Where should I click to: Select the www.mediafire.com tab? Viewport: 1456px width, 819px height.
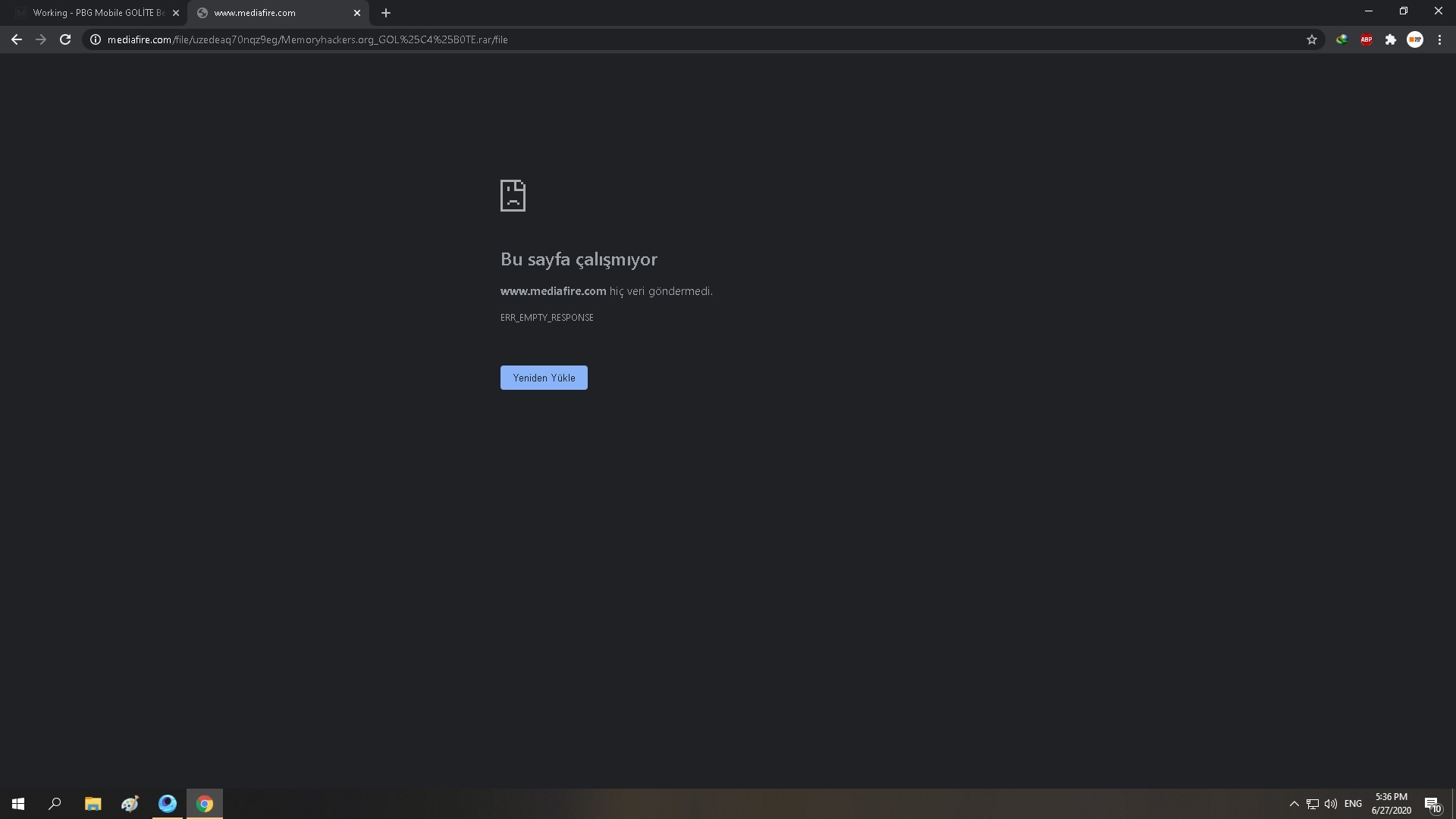click(x=278, y=13)
